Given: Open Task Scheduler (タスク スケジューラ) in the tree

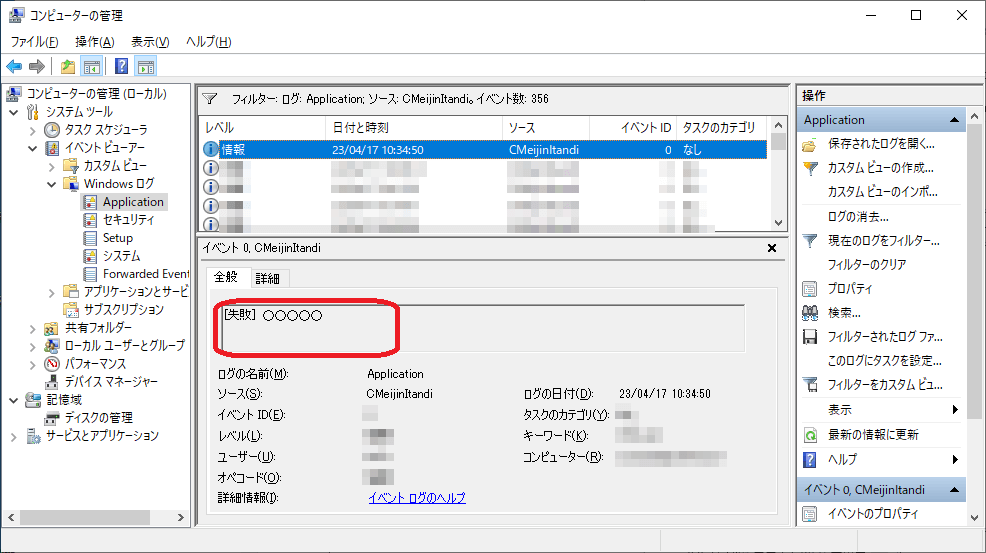Looking at the screenshot, I should point(105,130).
